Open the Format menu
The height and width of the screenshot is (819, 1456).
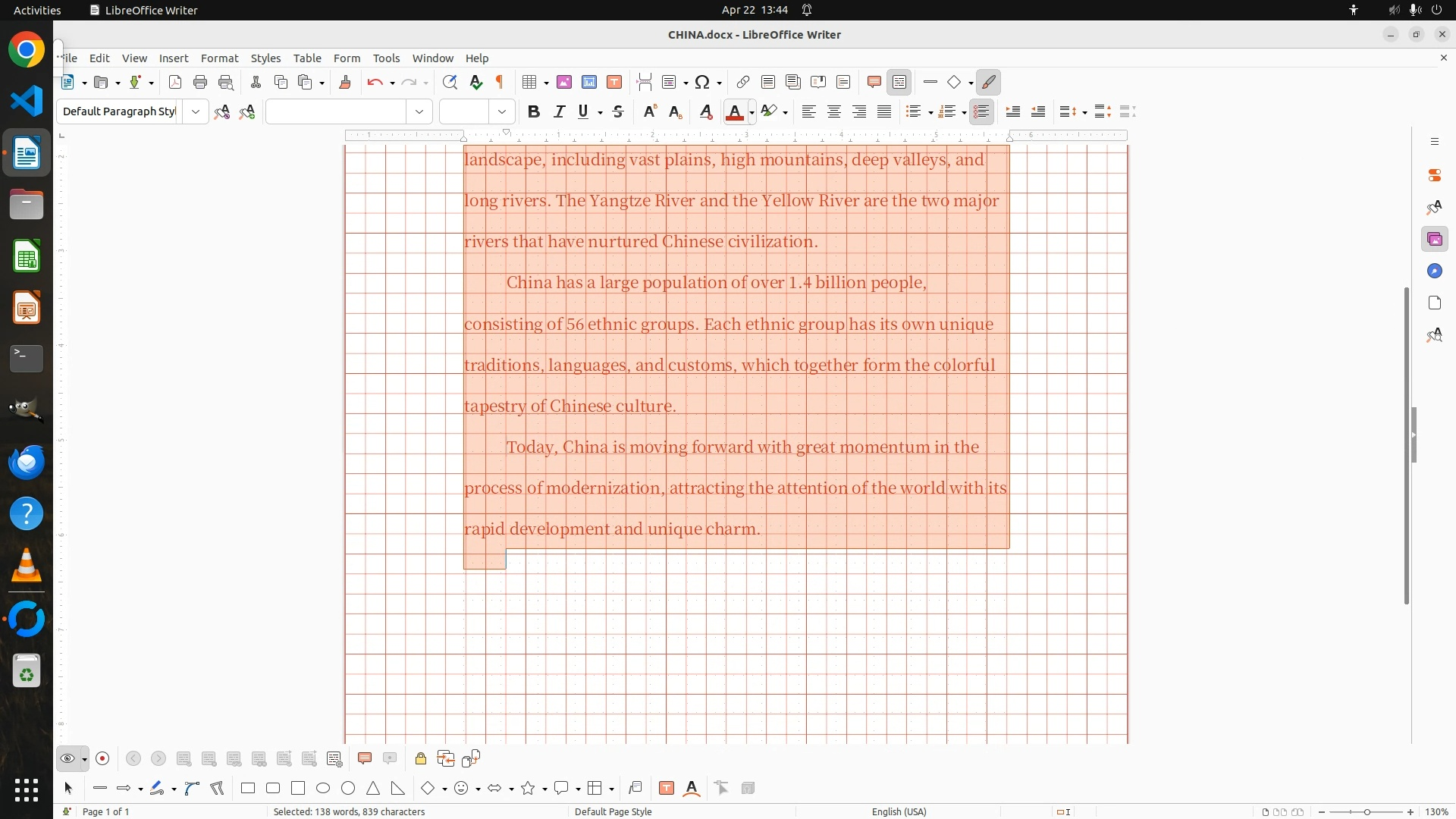[219, 58]
